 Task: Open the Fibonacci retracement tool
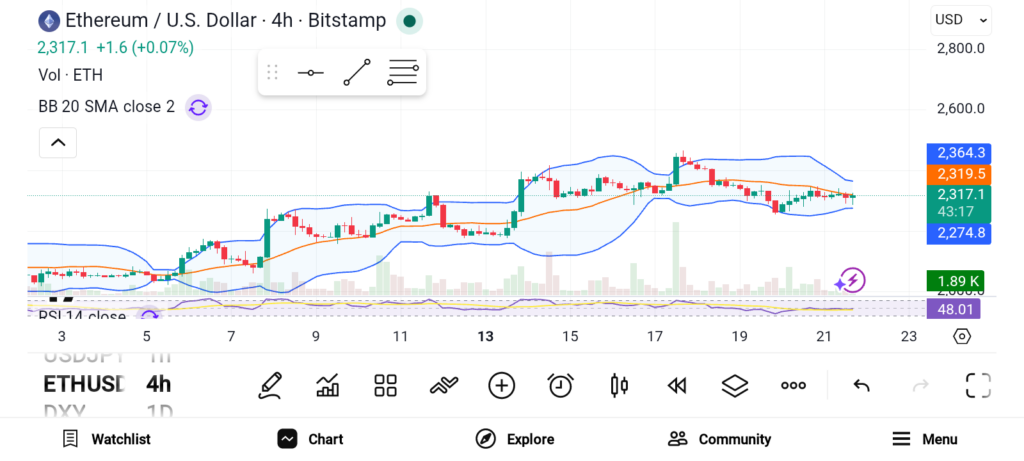tap(402, 73)
